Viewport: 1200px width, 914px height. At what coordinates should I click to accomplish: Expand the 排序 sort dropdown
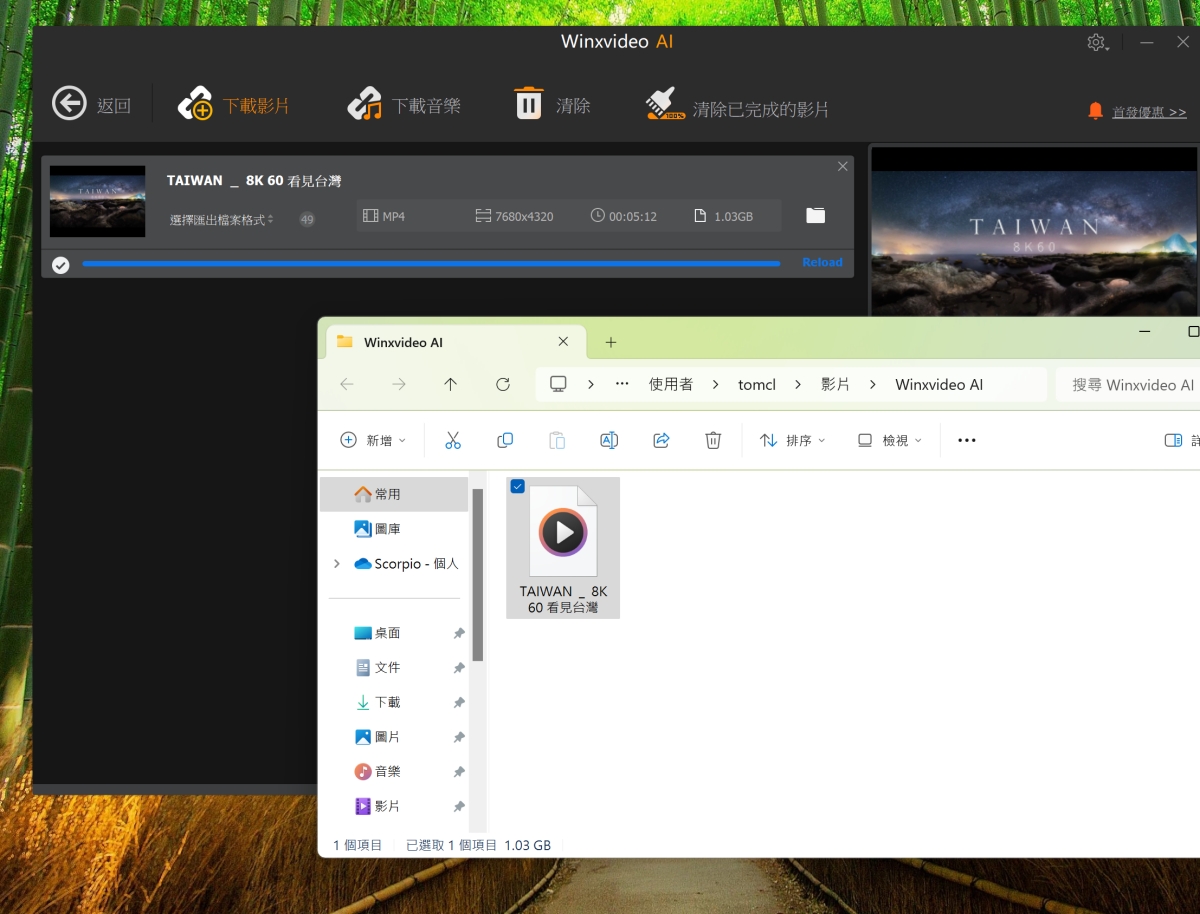793,440
